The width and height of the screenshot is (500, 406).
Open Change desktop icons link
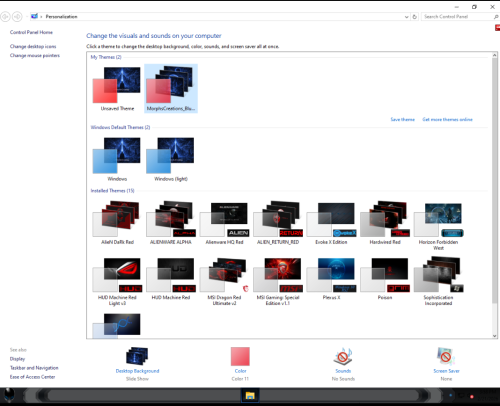(33, 46)
